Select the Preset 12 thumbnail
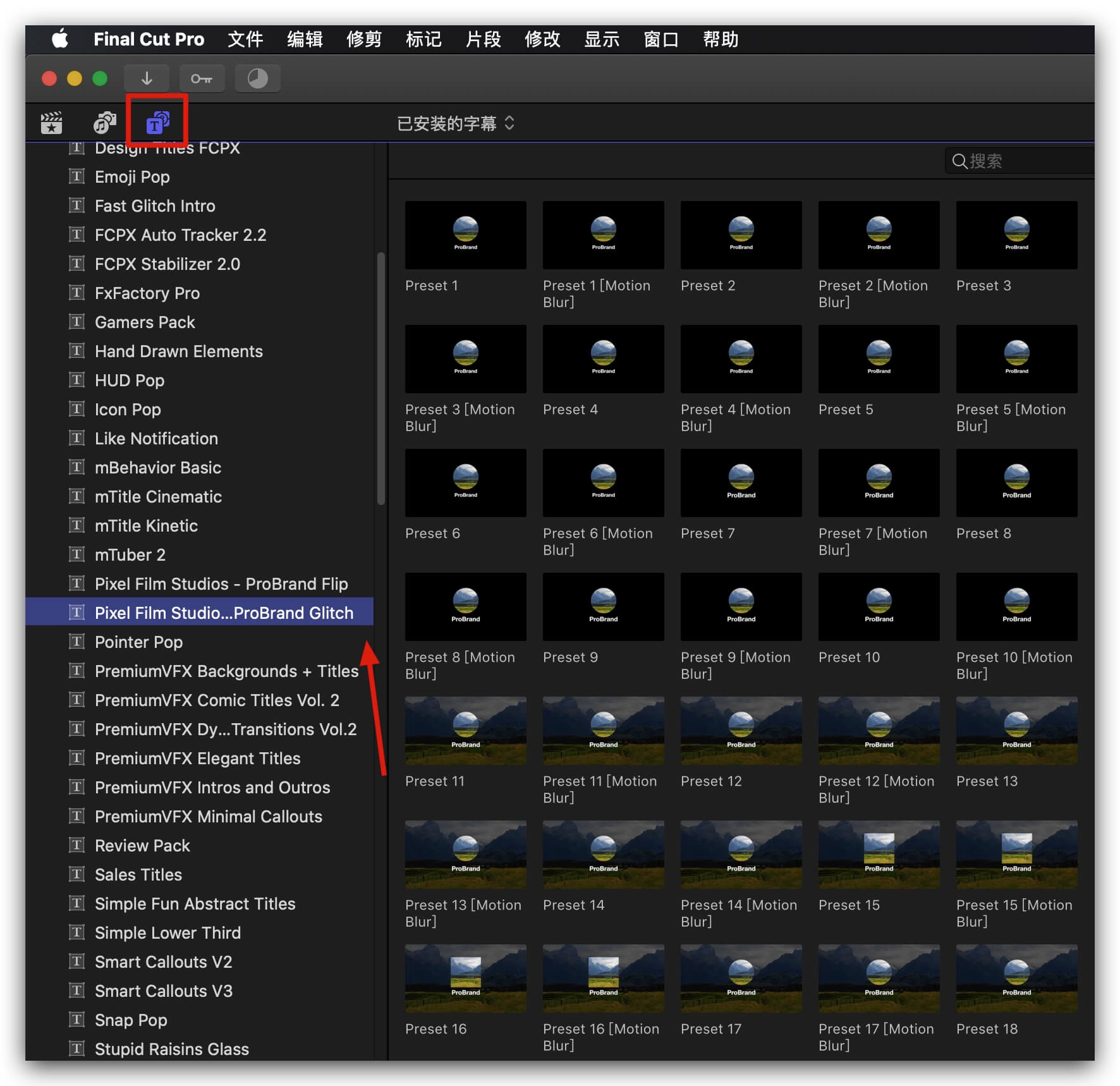 [x=741, y=731]
